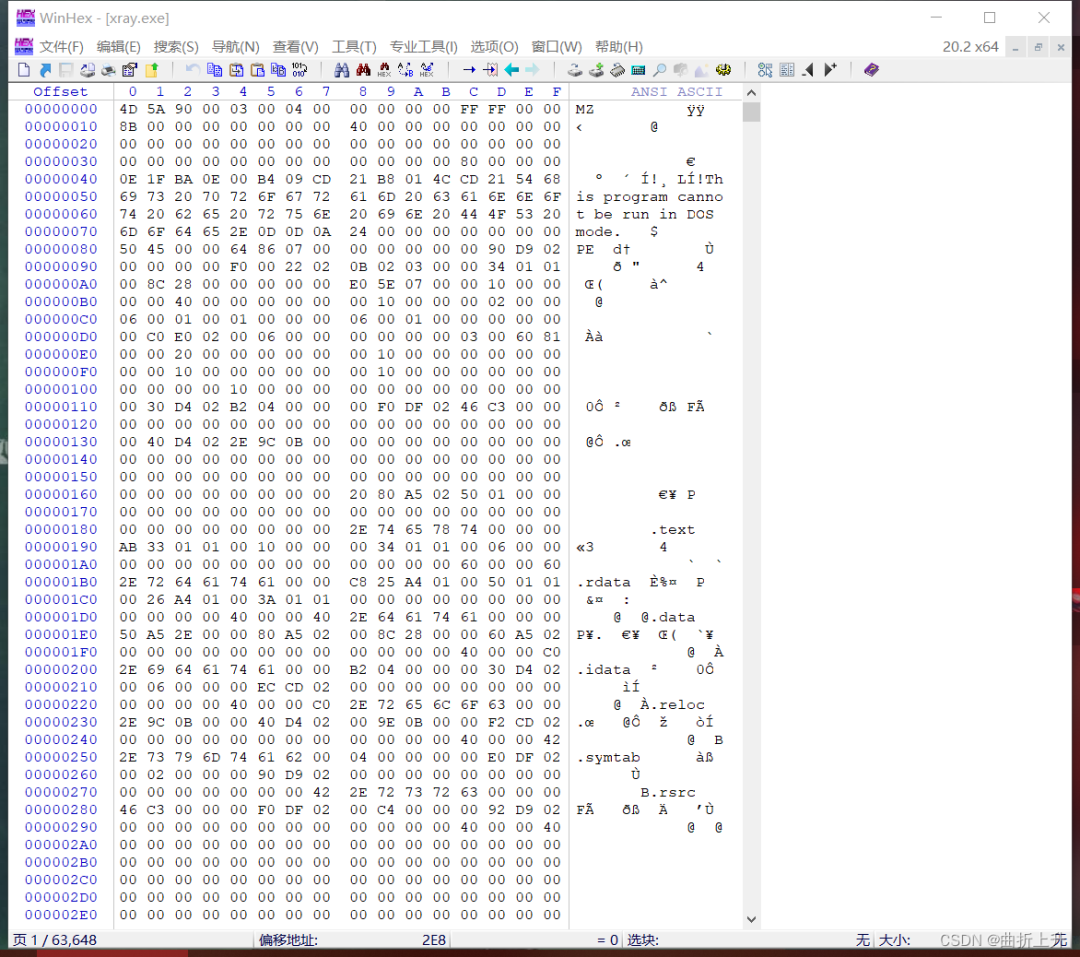Open the purple Help book icon

coord(871,70)
